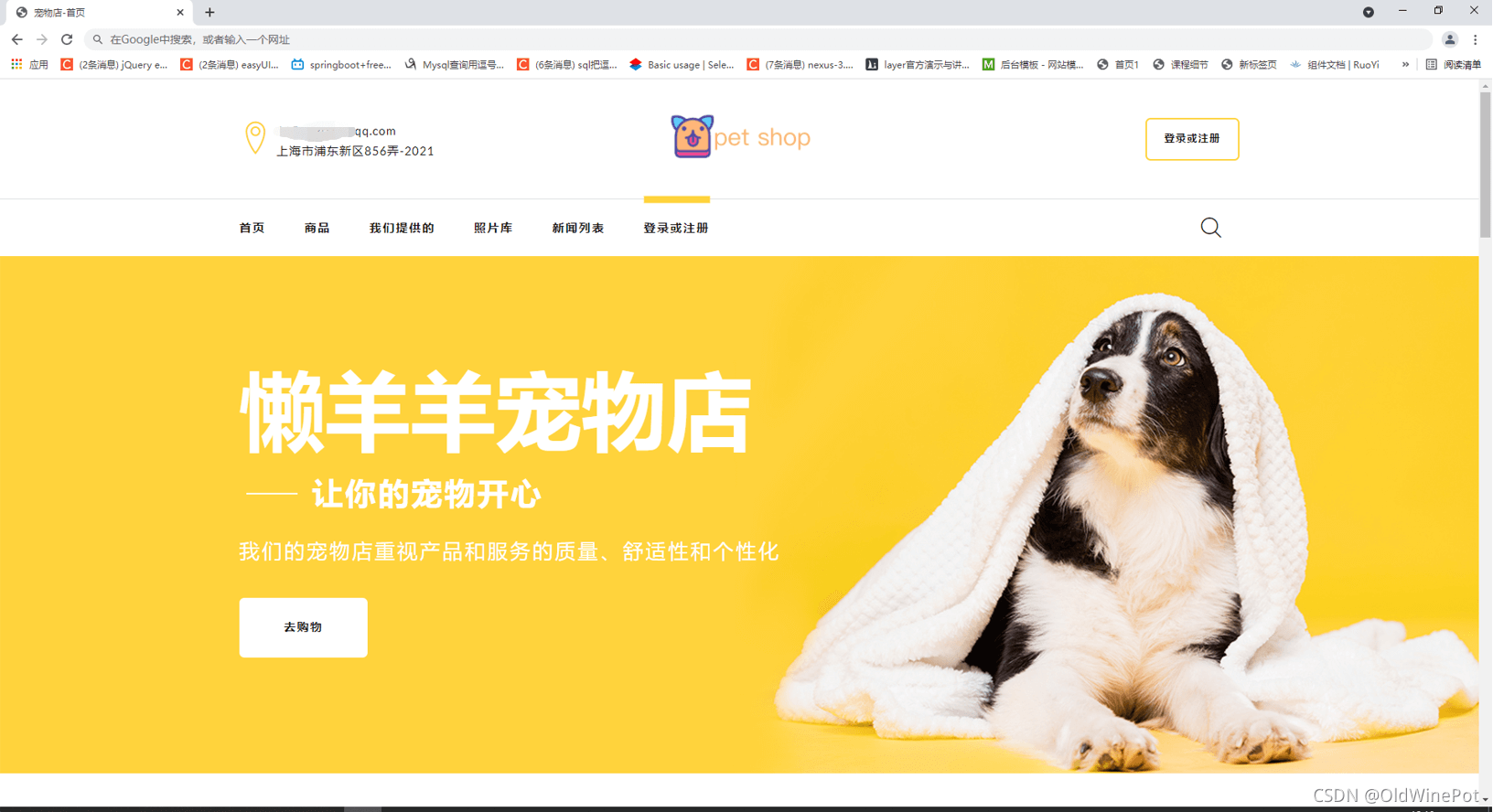This screenshot has height=812, width=1493.
Task: Click the 登录或注册 outlined button
Action: click(1192, 139)
